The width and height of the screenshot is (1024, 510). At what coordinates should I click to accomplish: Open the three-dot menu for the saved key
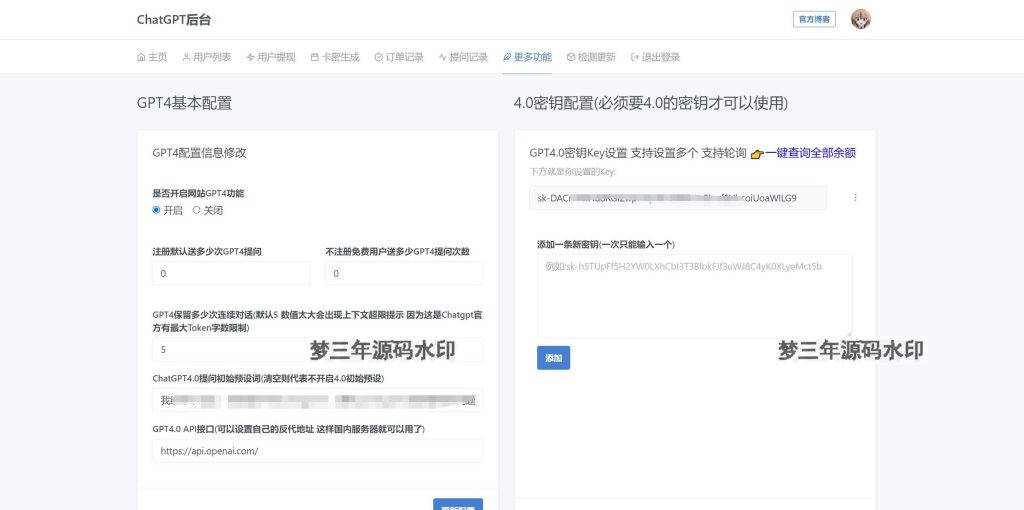click(x=856, y=197)
